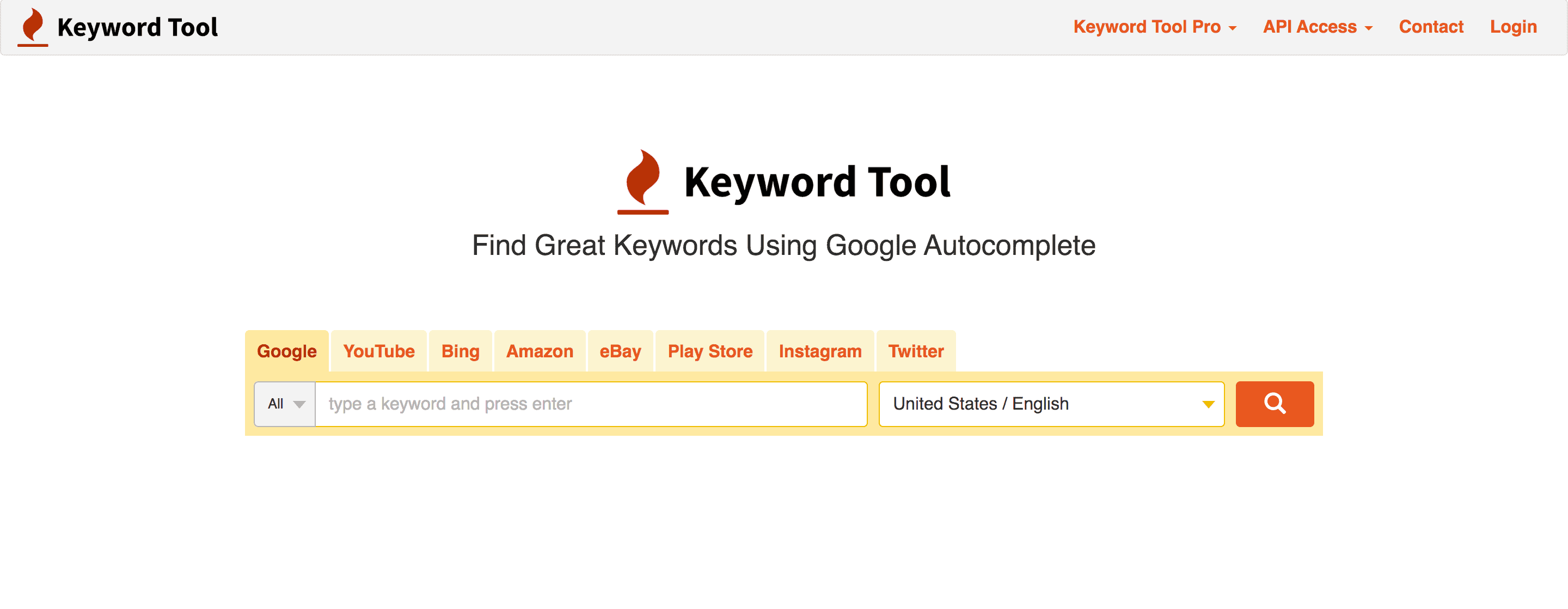
Task: Switch to the Instagram tab
Action: click(820, 351)
